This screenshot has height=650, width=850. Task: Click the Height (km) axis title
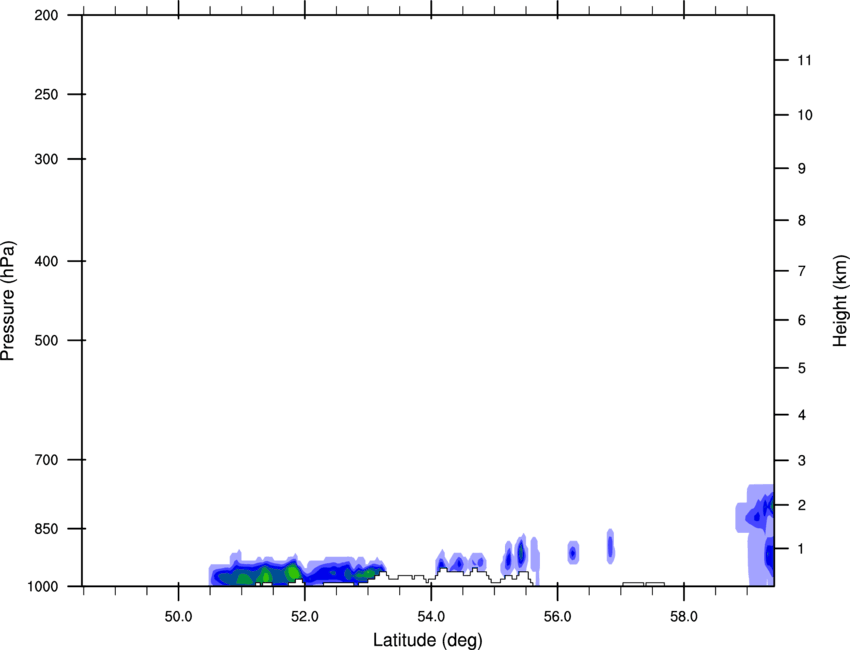coord(840,300)
